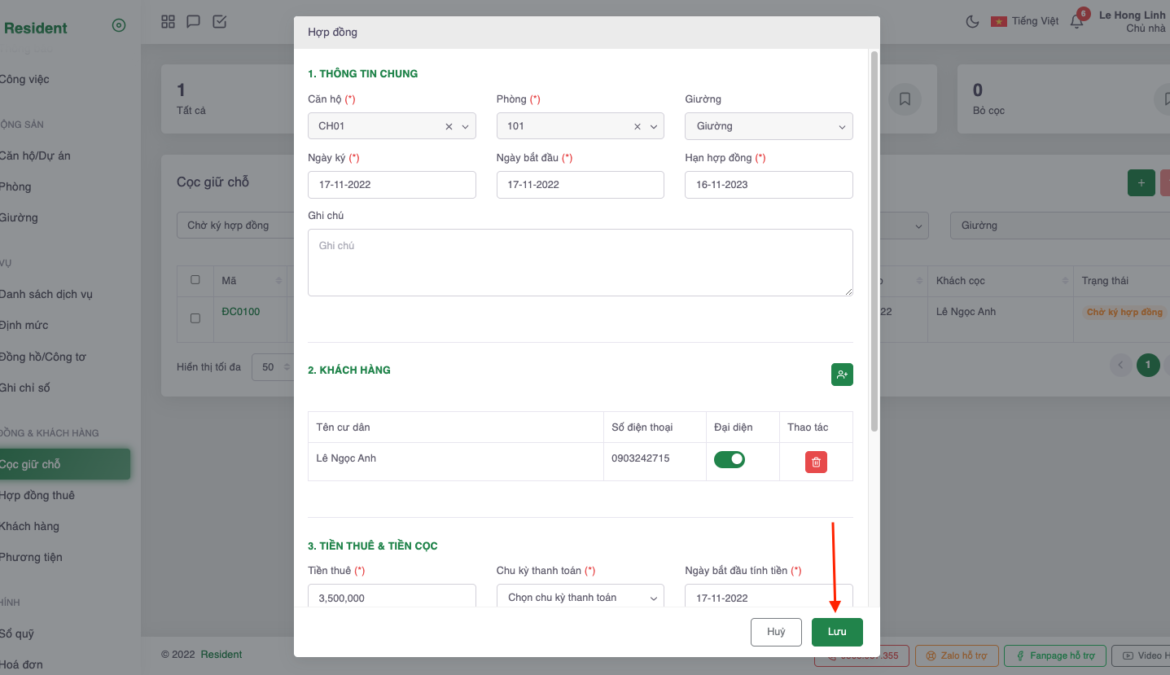Screen dimensions: 1170x675
Task: Open the checklist task icon in top bar
Action: [220, 22]
